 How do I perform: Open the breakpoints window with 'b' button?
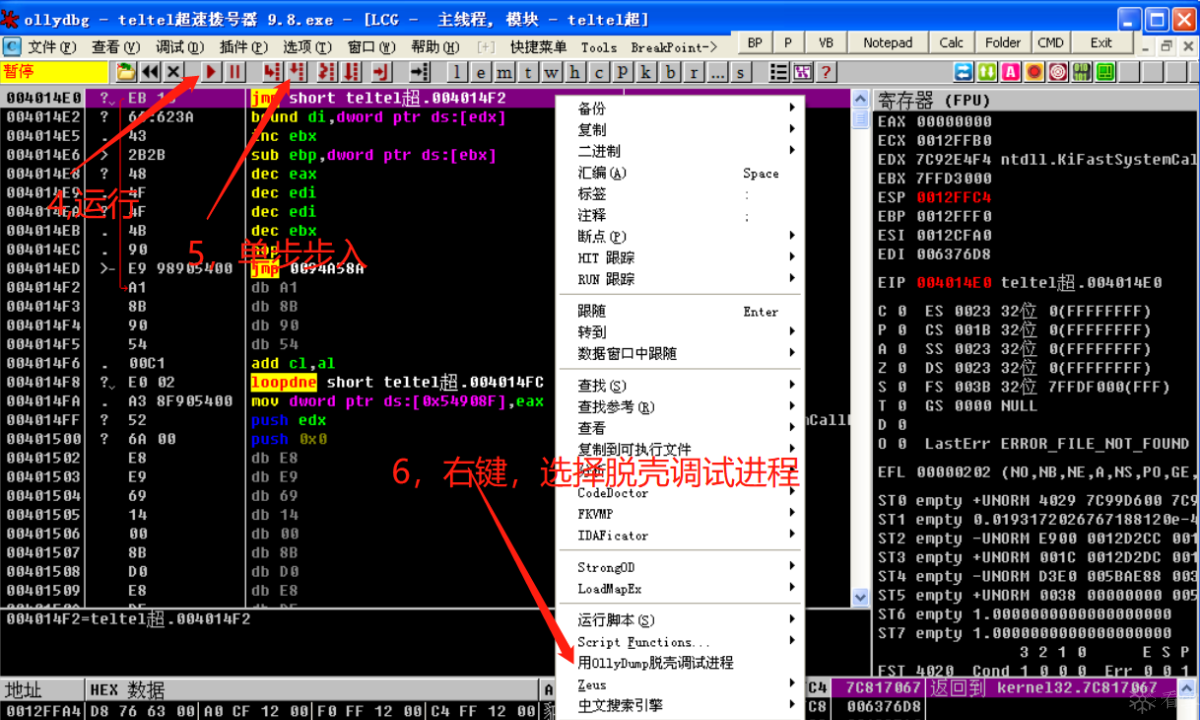tap(670, 72)
